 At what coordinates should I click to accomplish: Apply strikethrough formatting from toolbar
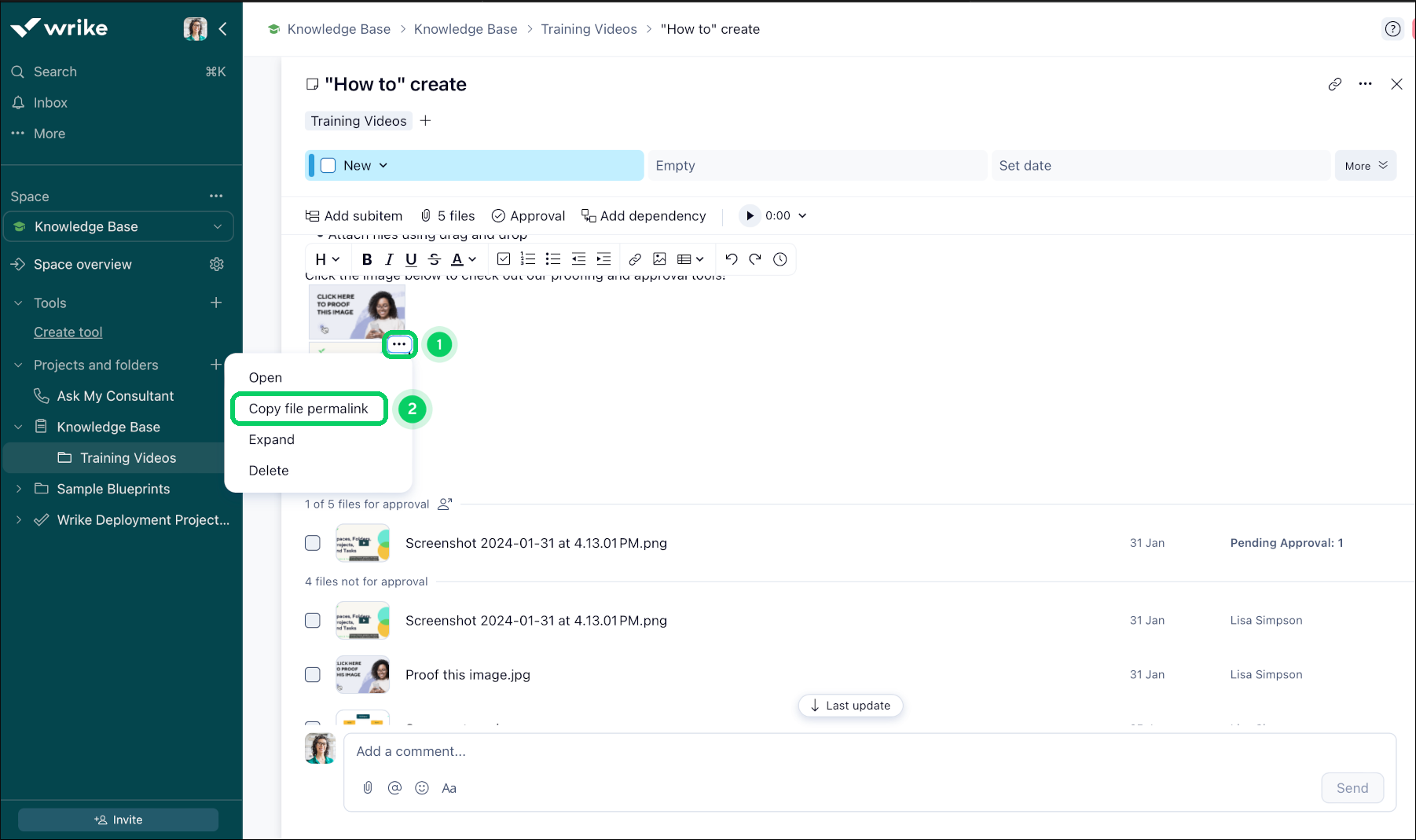coord(435,259)
